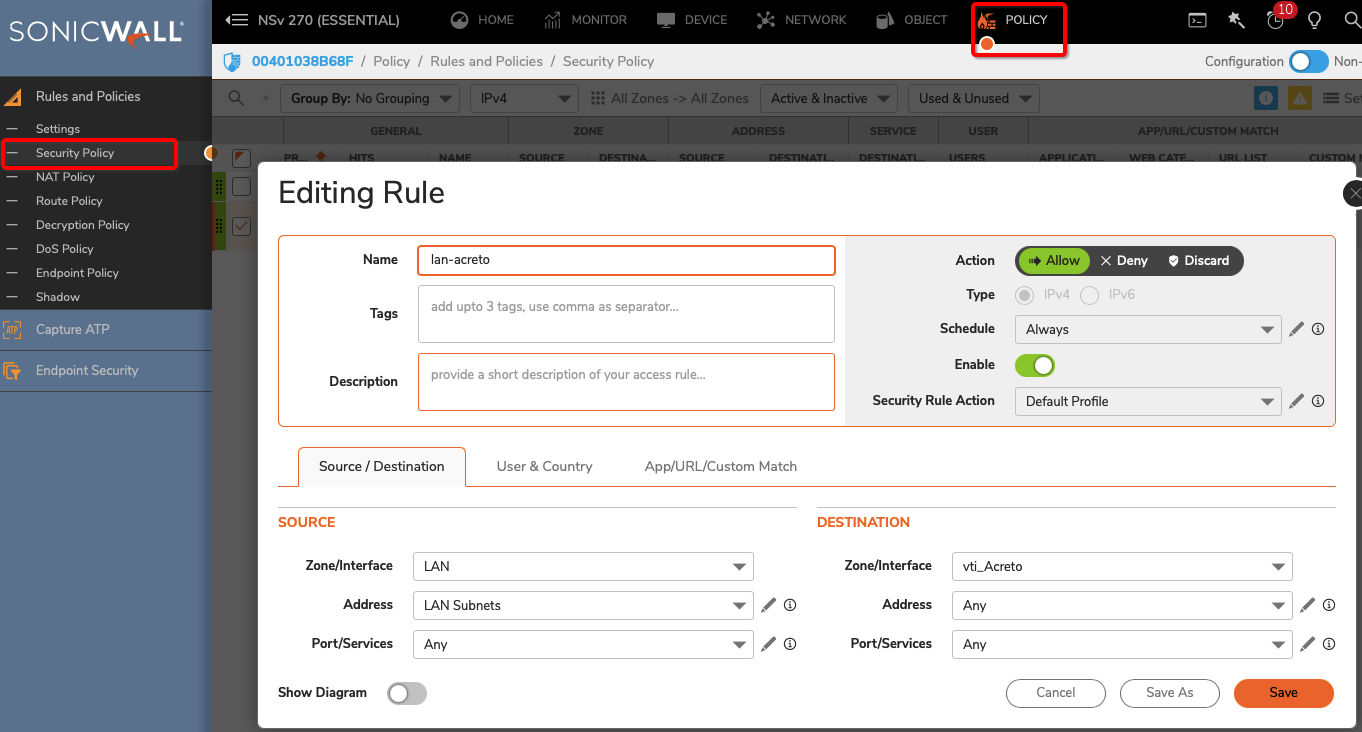Switch to the Source / Destination tab
The image size is (1362, 732).
382,467
